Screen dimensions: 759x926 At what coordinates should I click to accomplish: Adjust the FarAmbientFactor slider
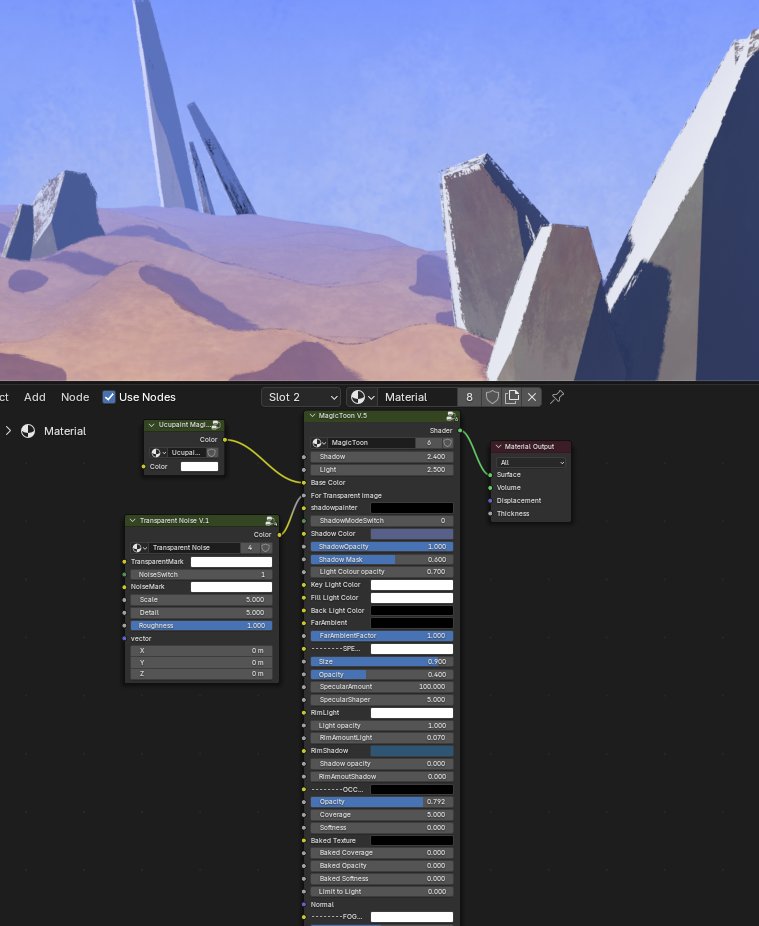pyautogui.click(x=382, y=636)
